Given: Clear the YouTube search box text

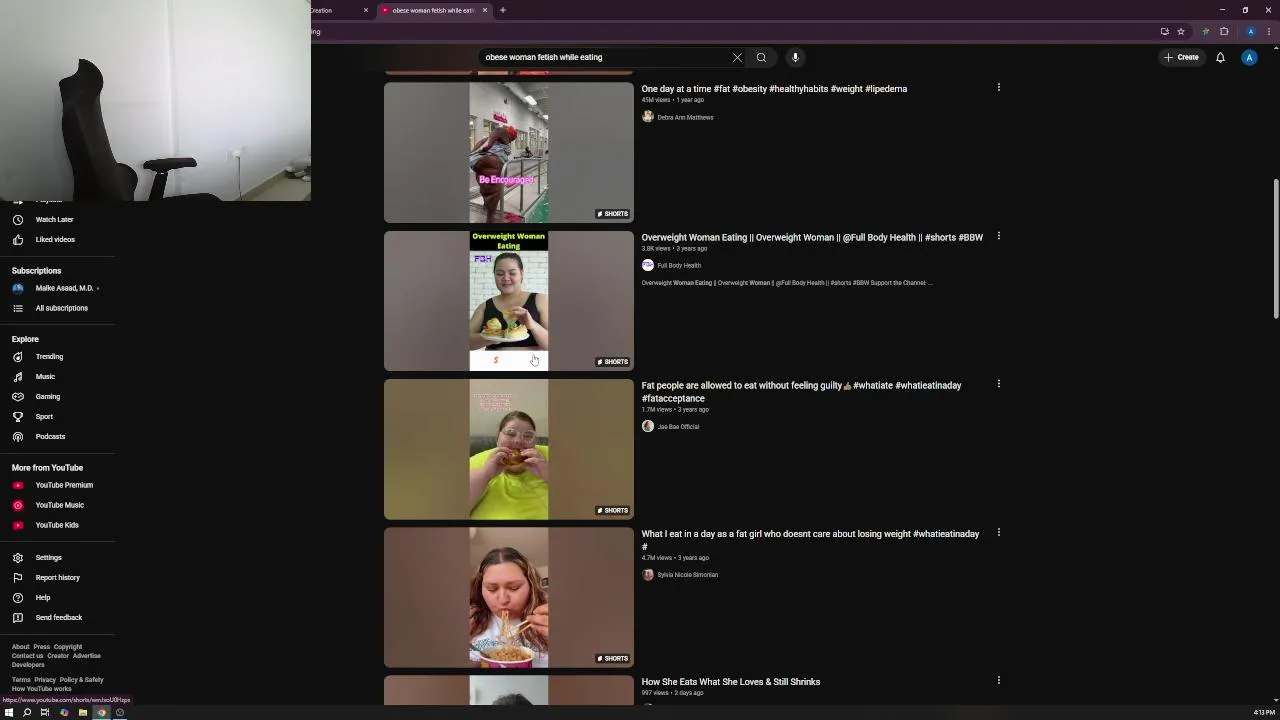Looking at the screenshot, I should (x=737, y=57).
